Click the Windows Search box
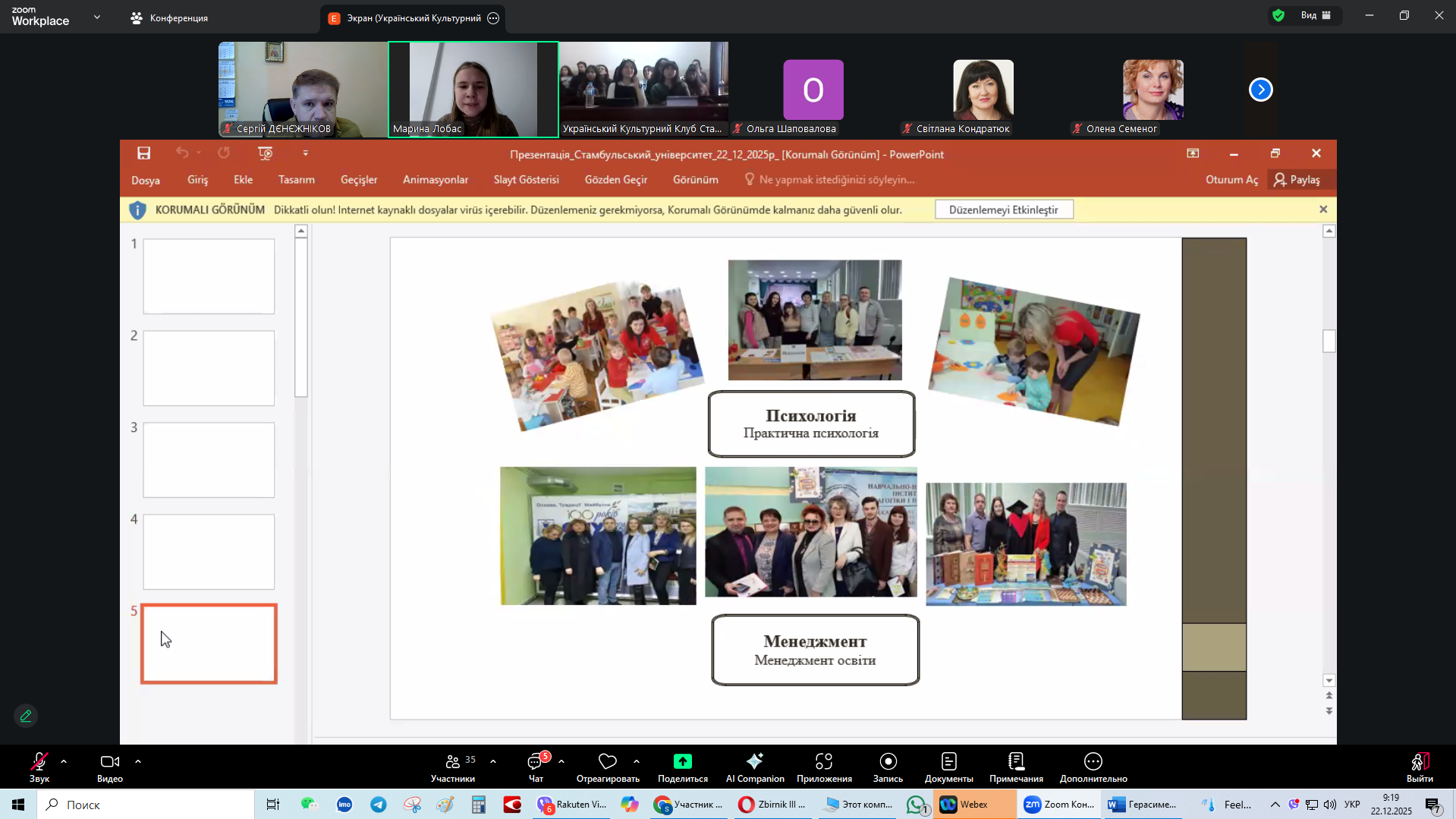Image resolution: width=1456 pixels, height=819 pixels. (x=146, y=805)
